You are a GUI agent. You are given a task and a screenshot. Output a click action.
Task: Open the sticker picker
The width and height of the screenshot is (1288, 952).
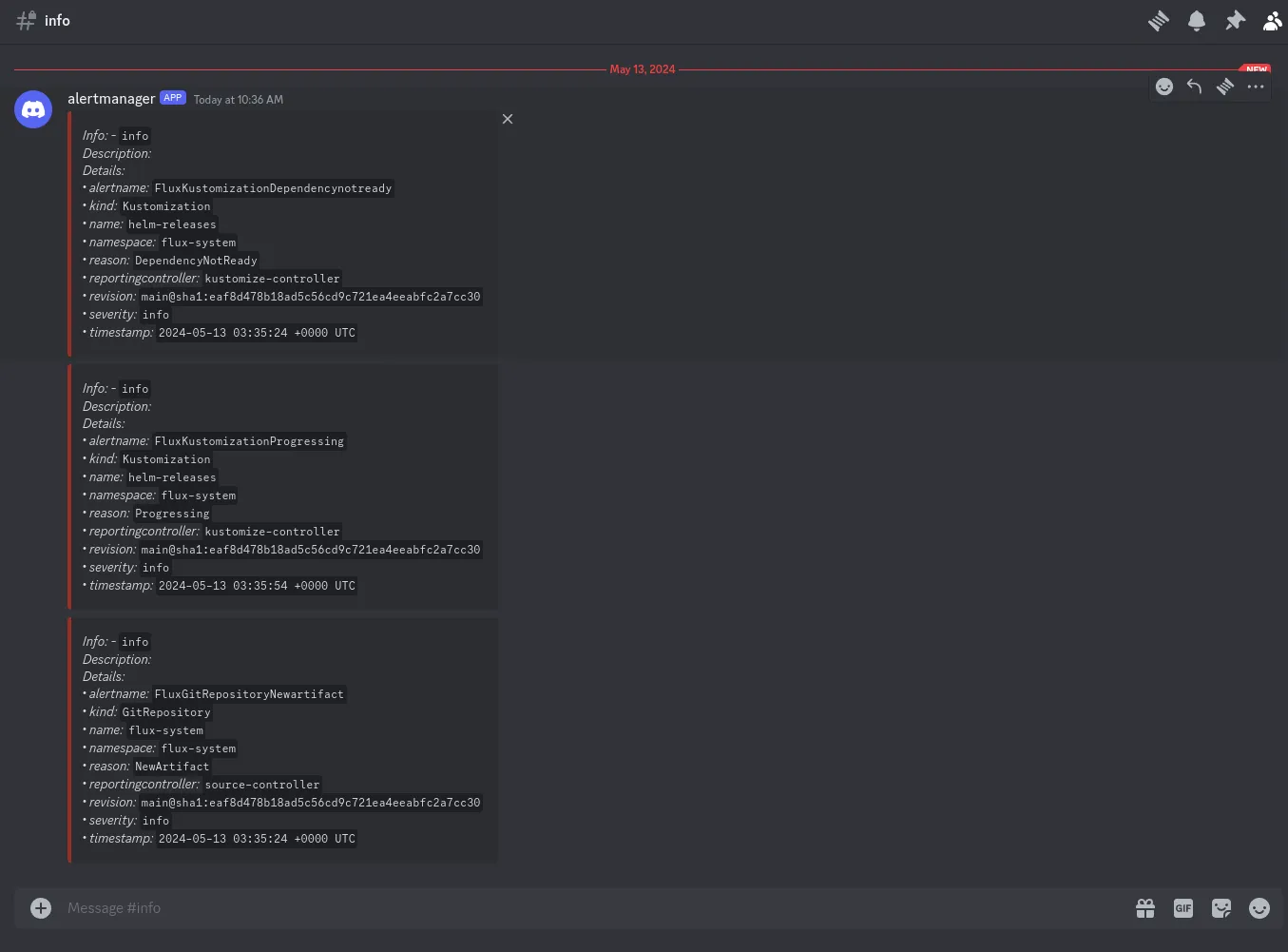coord(1221,908)
